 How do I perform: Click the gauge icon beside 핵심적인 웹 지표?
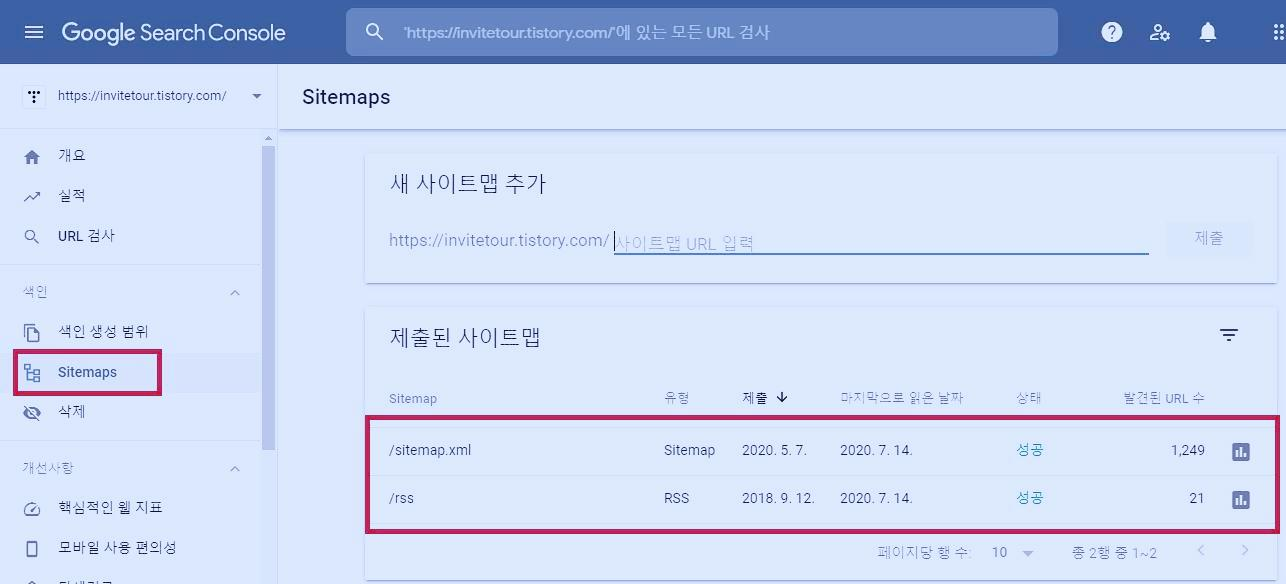[32, 508]
